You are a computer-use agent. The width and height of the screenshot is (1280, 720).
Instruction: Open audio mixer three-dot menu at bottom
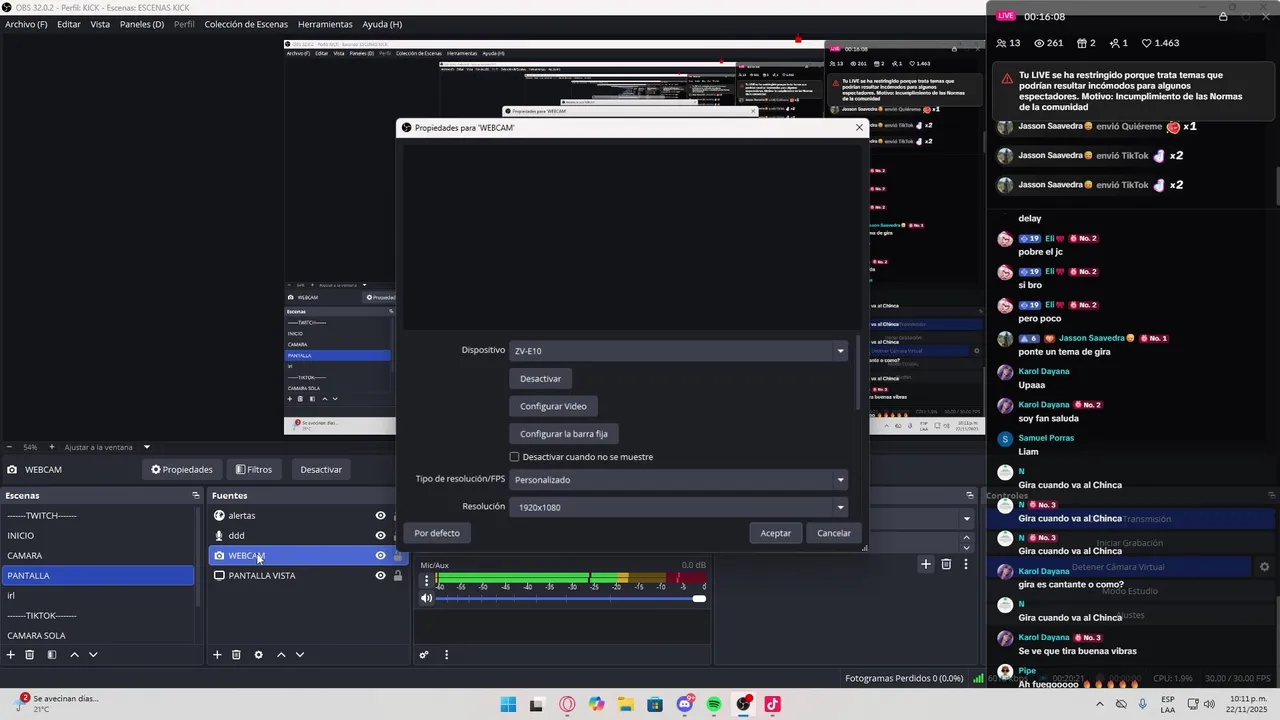446,655
